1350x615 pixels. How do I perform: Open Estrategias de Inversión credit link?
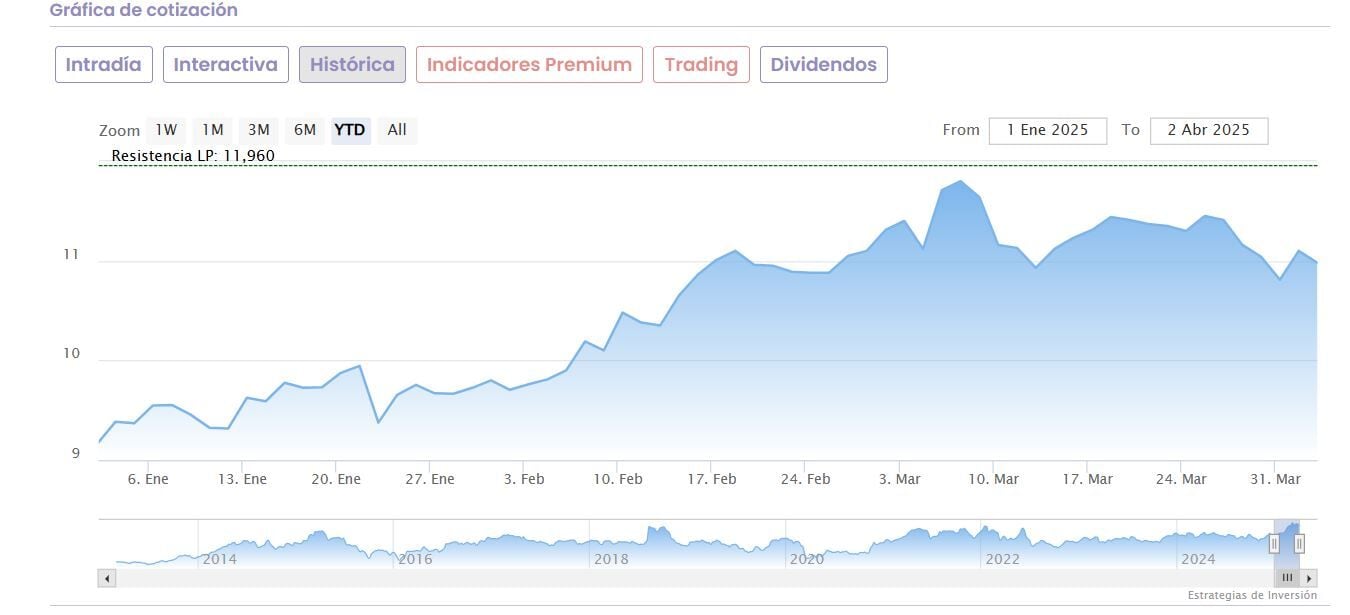[1252, 595]
